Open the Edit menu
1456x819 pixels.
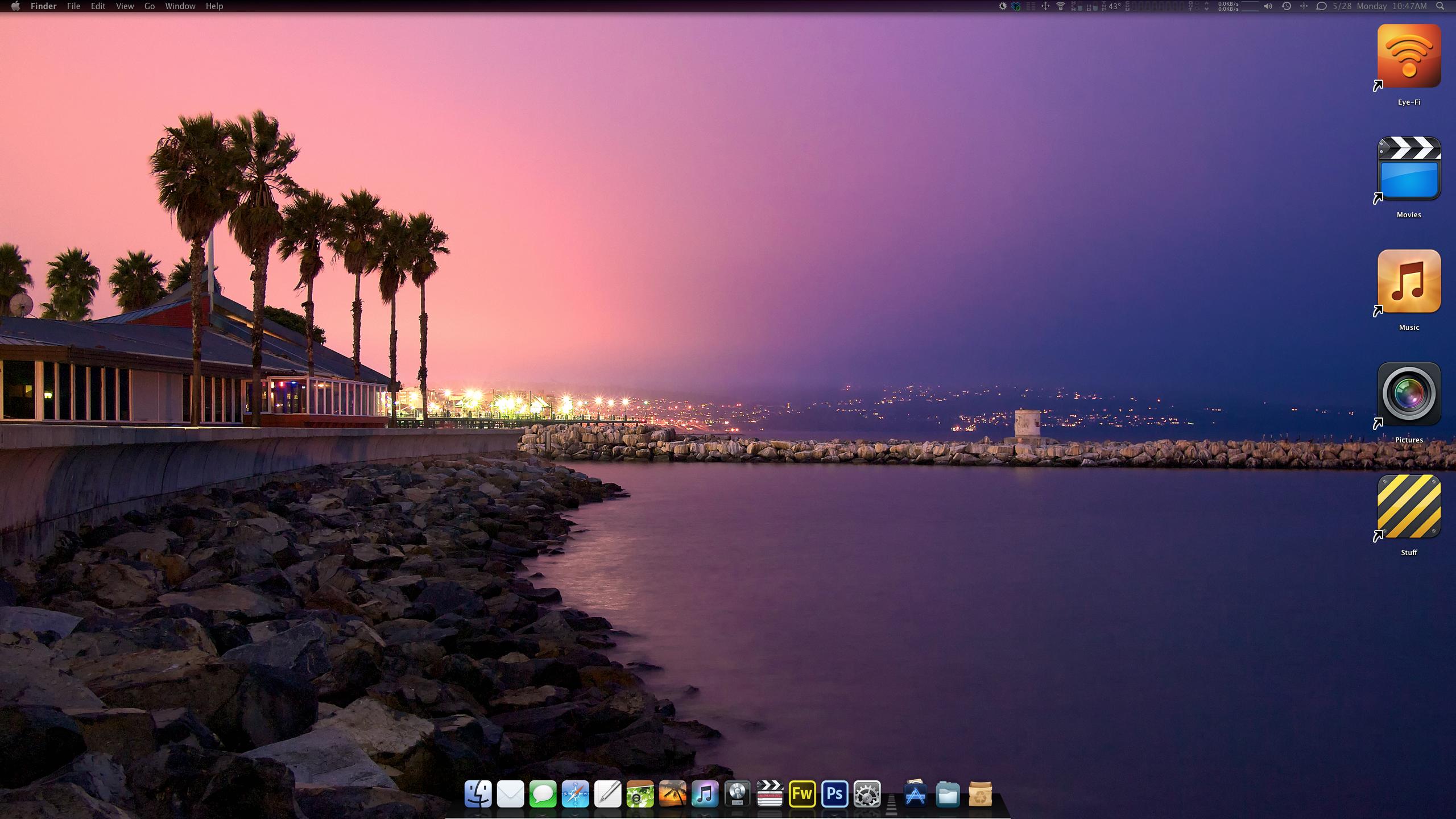pos(98,6)
